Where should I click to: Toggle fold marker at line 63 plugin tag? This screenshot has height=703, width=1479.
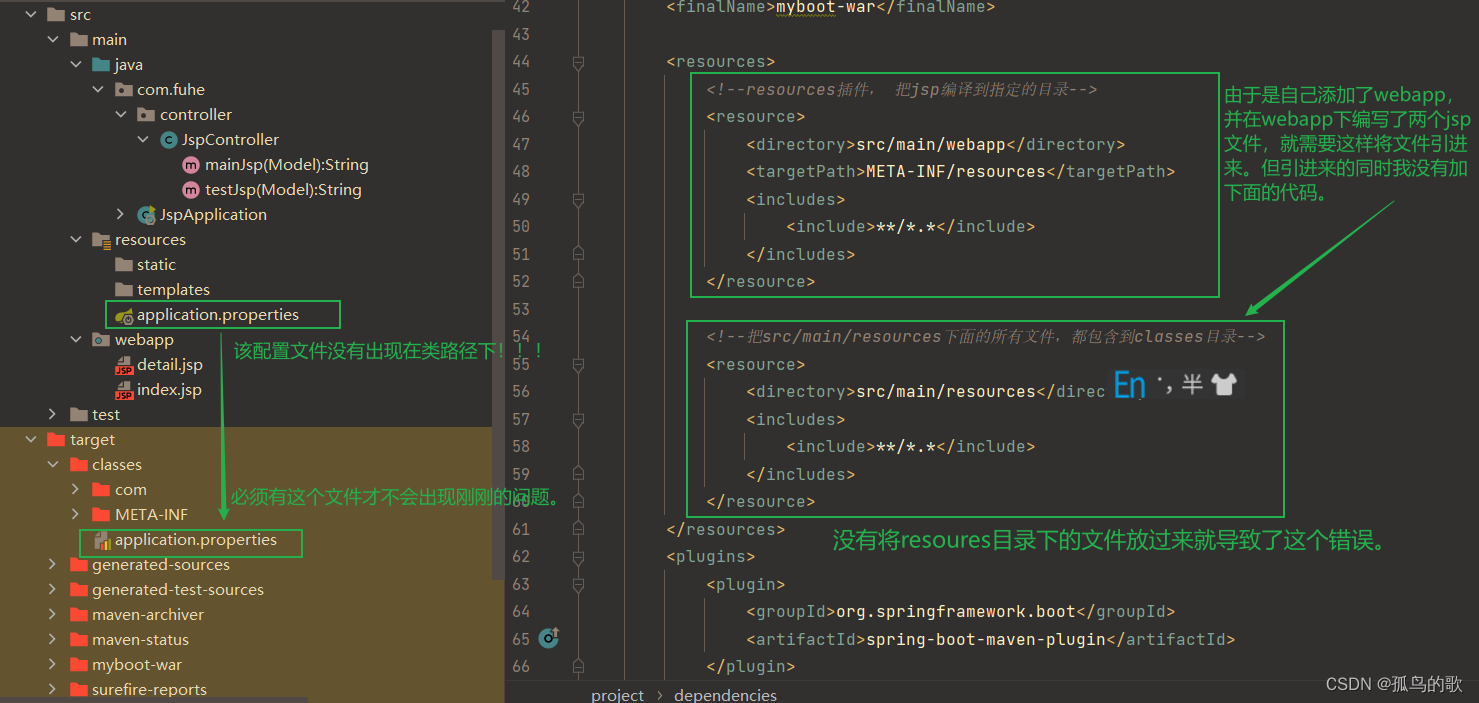point(578,584)
